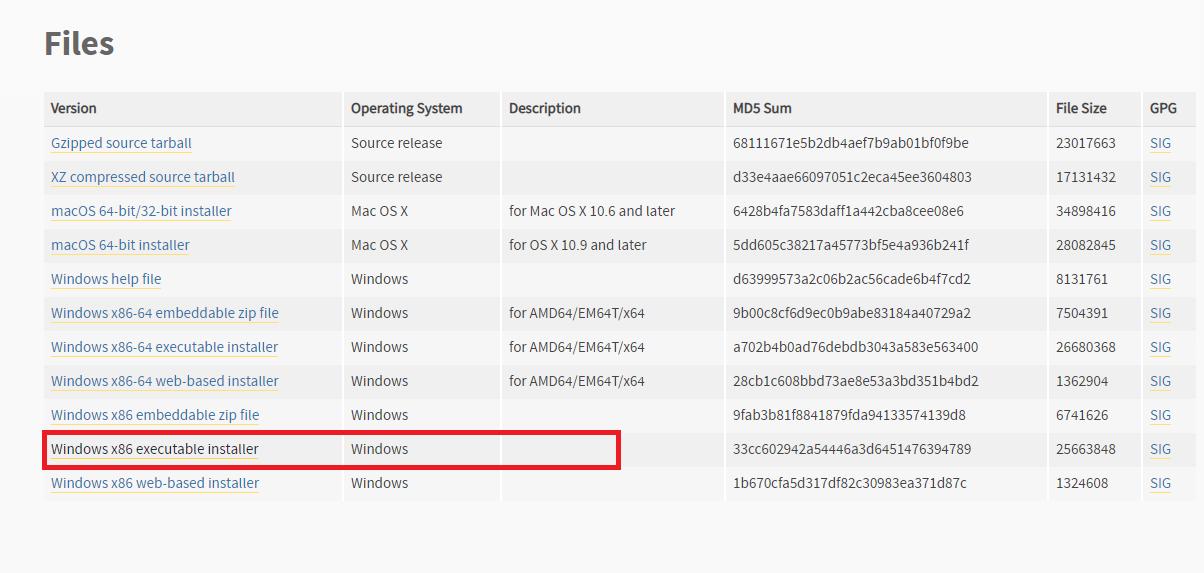
Task: Download Windows x86 embeddable zip file
Action: click(155, 415)
